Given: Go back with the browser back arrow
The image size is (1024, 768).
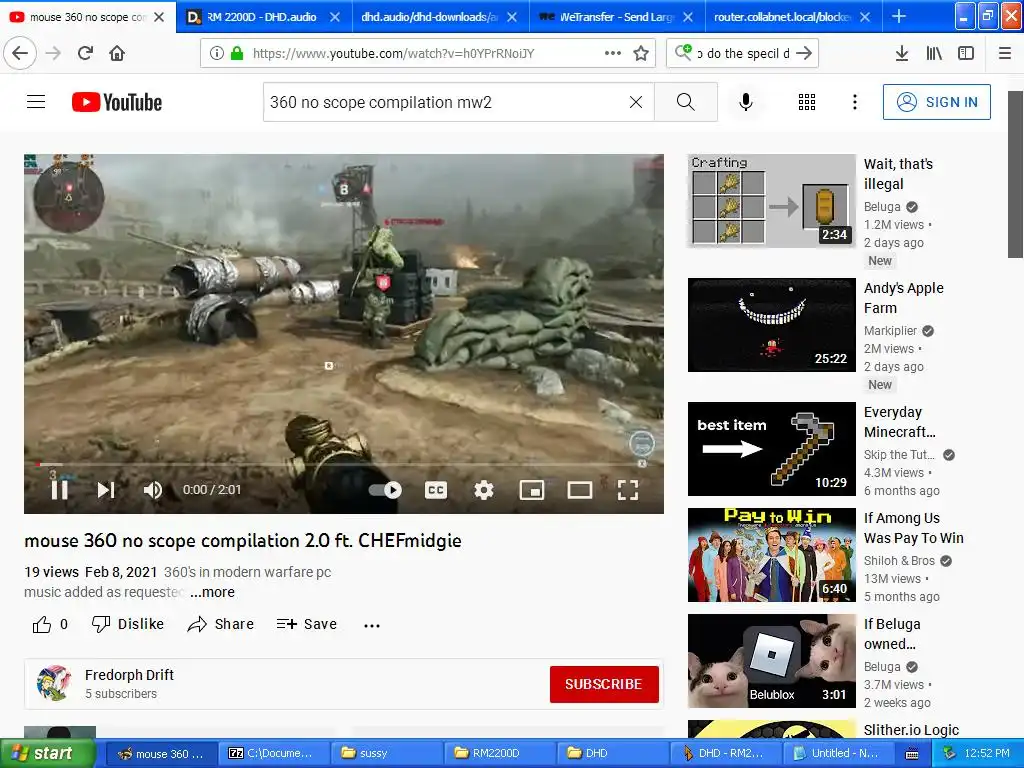Looking at the screenshot, I should (x=20, y=53).
